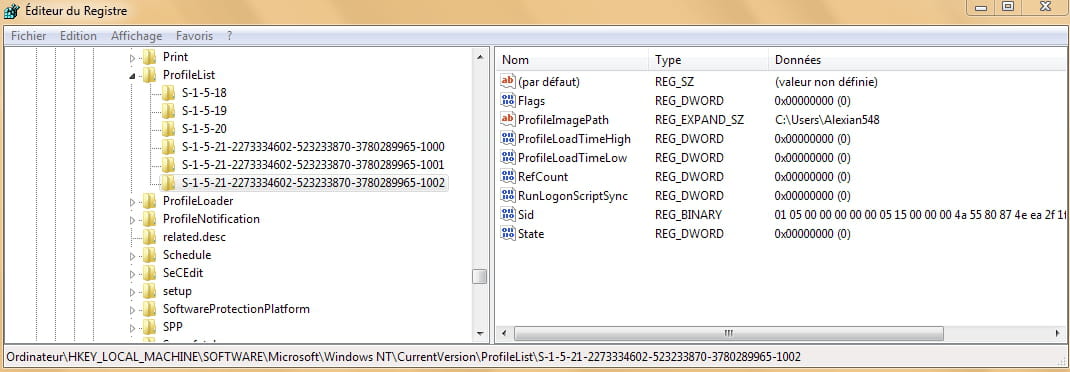1070x372 pixels.
Task: Click the RunLogonScriptSync value icon
Action: (508, 196)
